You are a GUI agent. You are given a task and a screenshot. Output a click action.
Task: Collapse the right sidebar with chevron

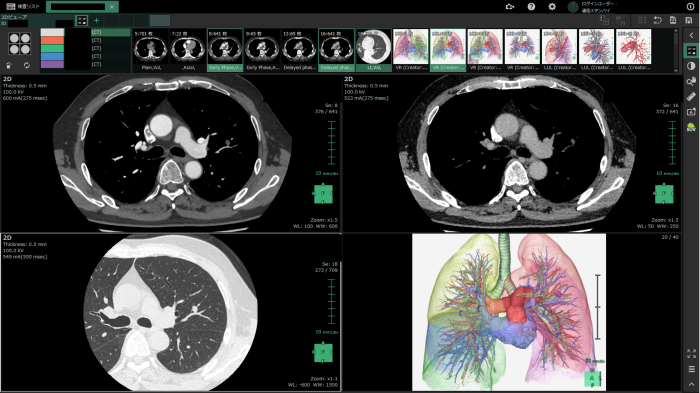692,35
